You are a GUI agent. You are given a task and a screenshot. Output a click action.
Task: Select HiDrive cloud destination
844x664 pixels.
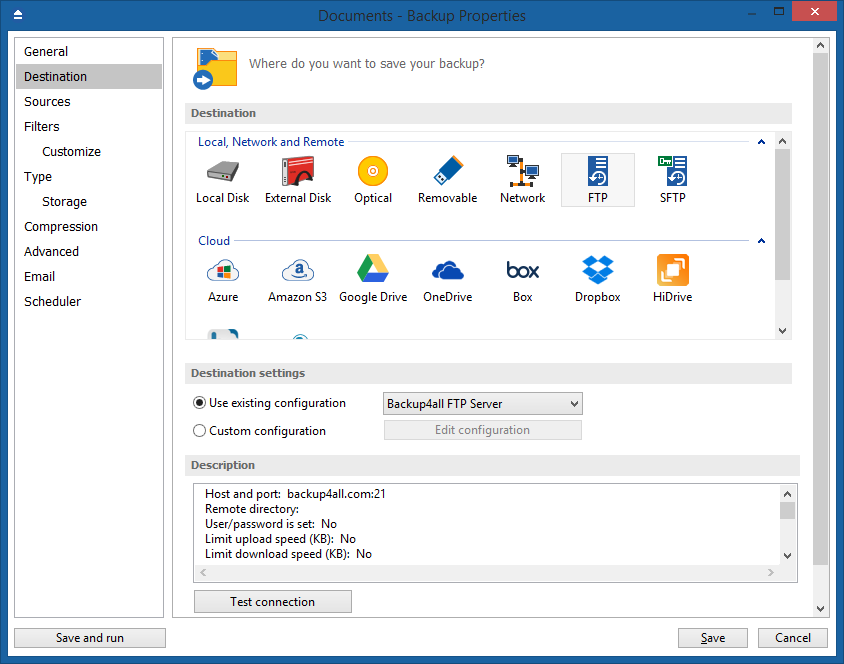(672, 279)
